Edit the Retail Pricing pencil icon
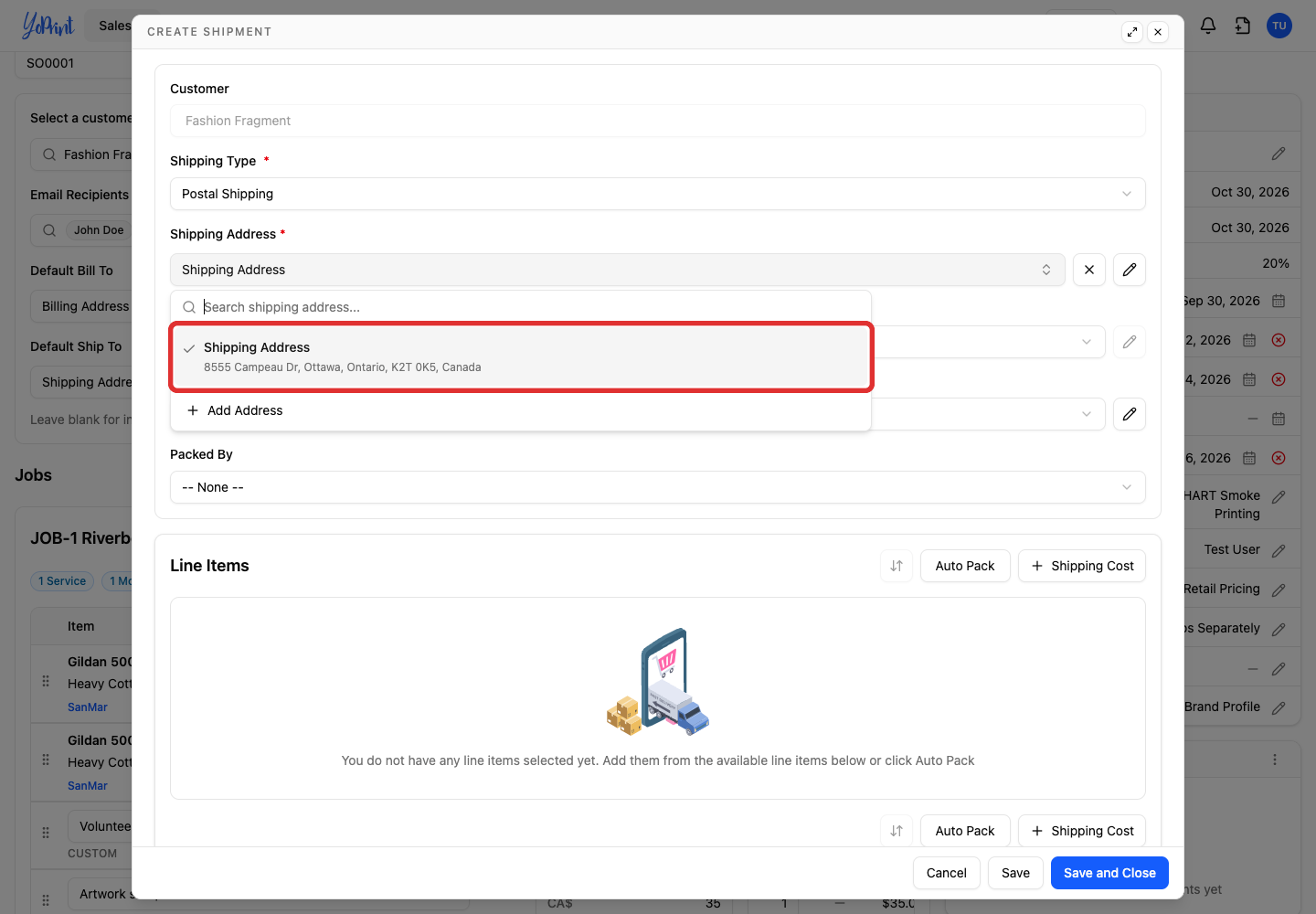 click(x=1279, y=590)
